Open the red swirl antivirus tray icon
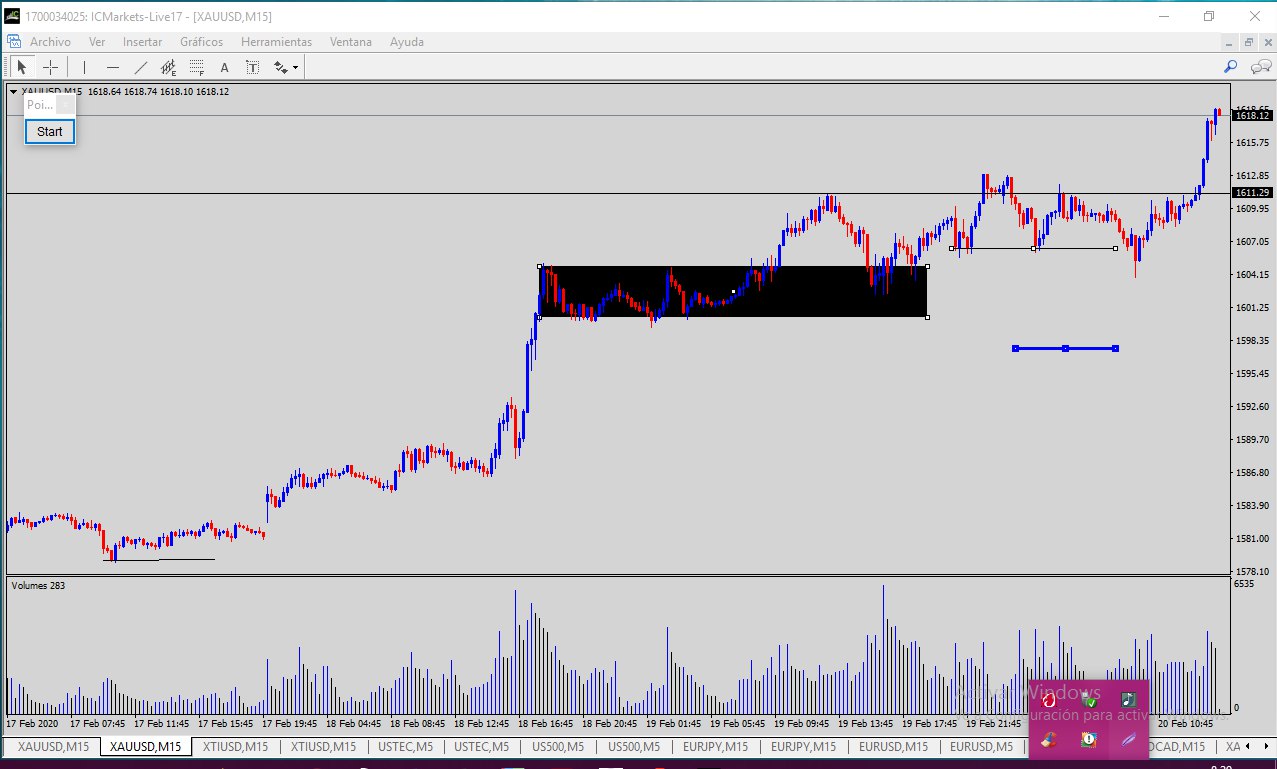Viewport: 1277px width, 769px height. point(1049,700)
